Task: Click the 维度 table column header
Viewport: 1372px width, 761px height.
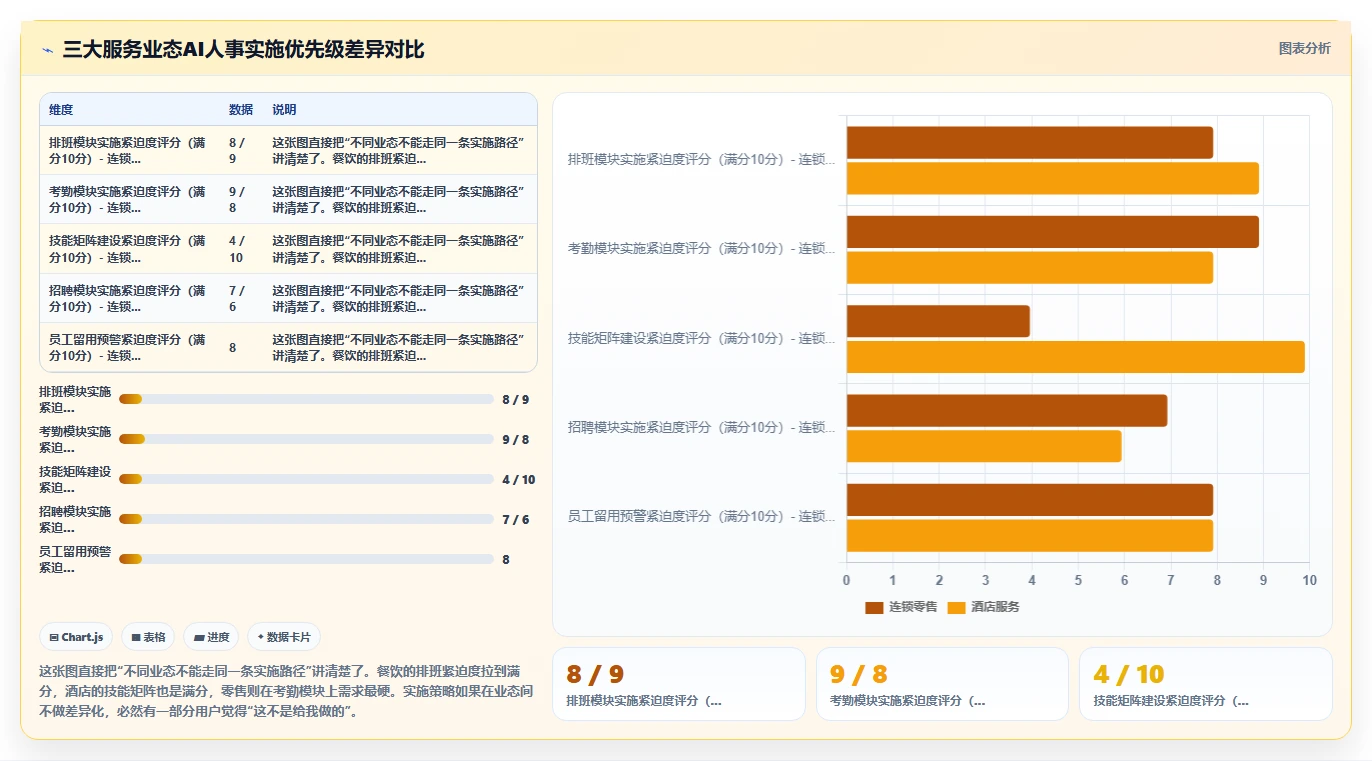Action: (x=61, y=110)
